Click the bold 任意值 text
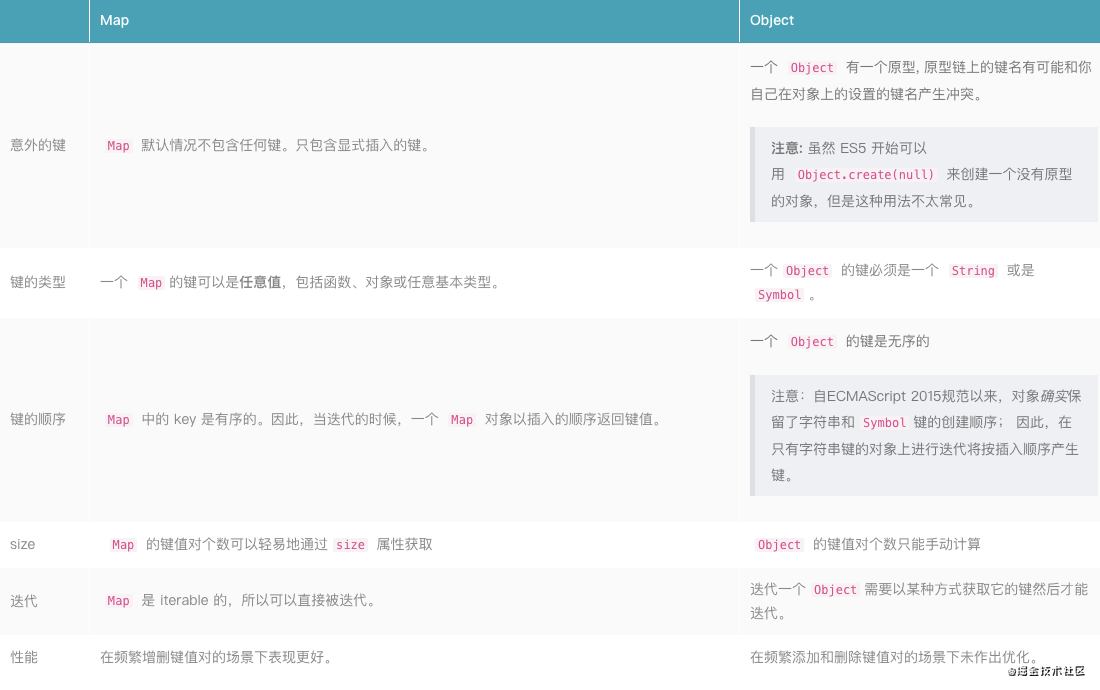This screenshot has height=690, width=1100. coord(259,283)
